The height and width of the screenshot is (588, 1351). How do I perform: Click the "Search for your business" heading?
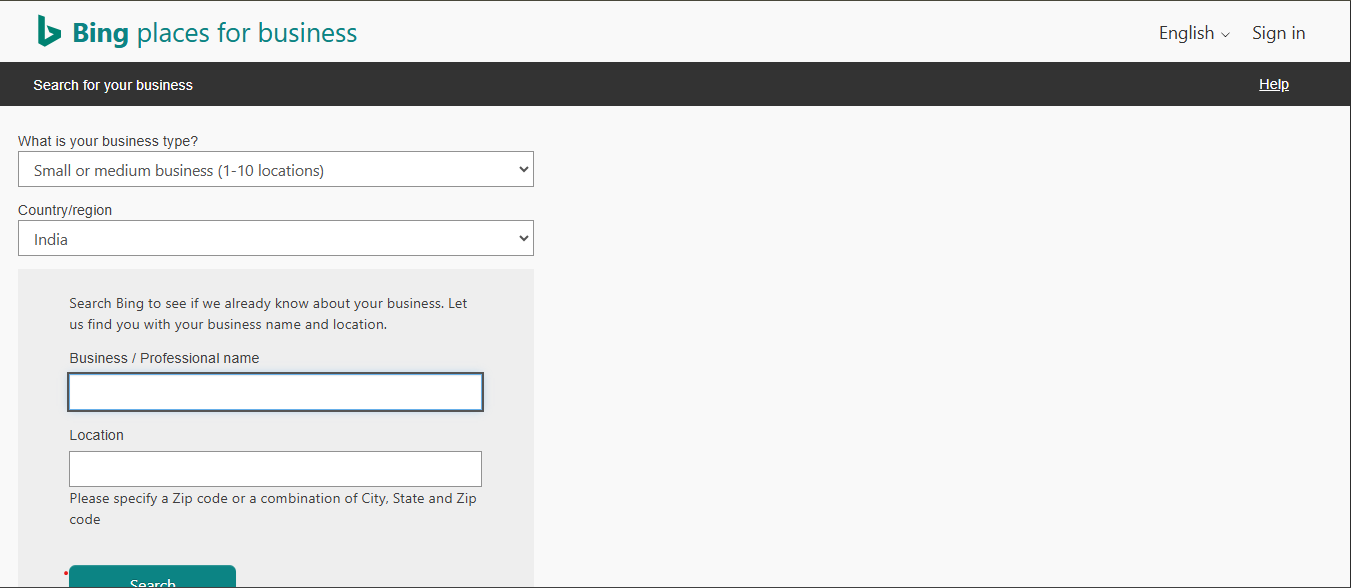point(113,85)
